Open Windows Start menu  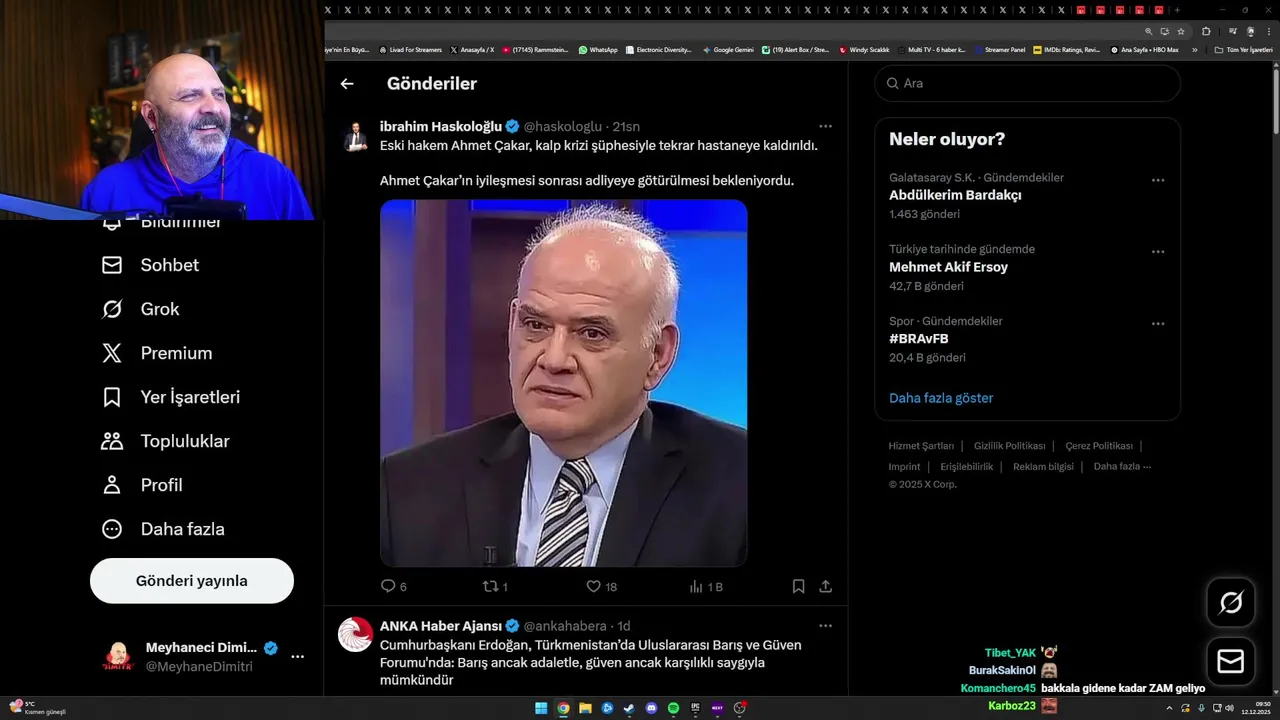coord(541,708)
